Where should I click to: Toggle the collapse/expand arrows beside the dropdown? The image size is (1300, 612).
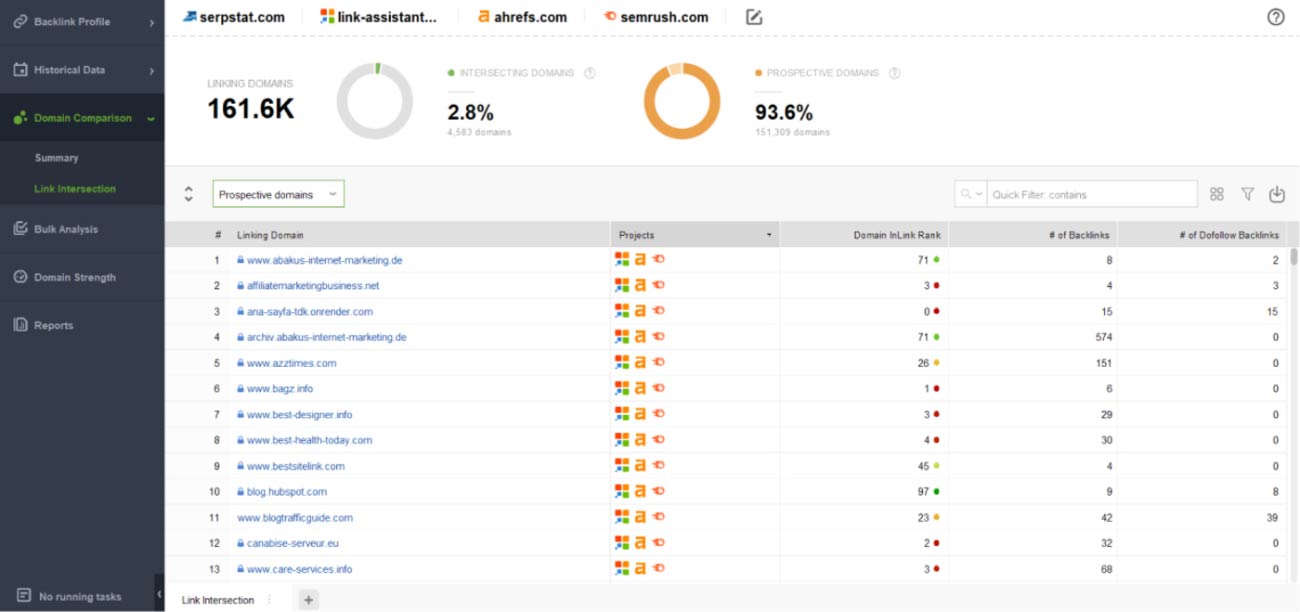pyautogui.click(x=188, y=194)
